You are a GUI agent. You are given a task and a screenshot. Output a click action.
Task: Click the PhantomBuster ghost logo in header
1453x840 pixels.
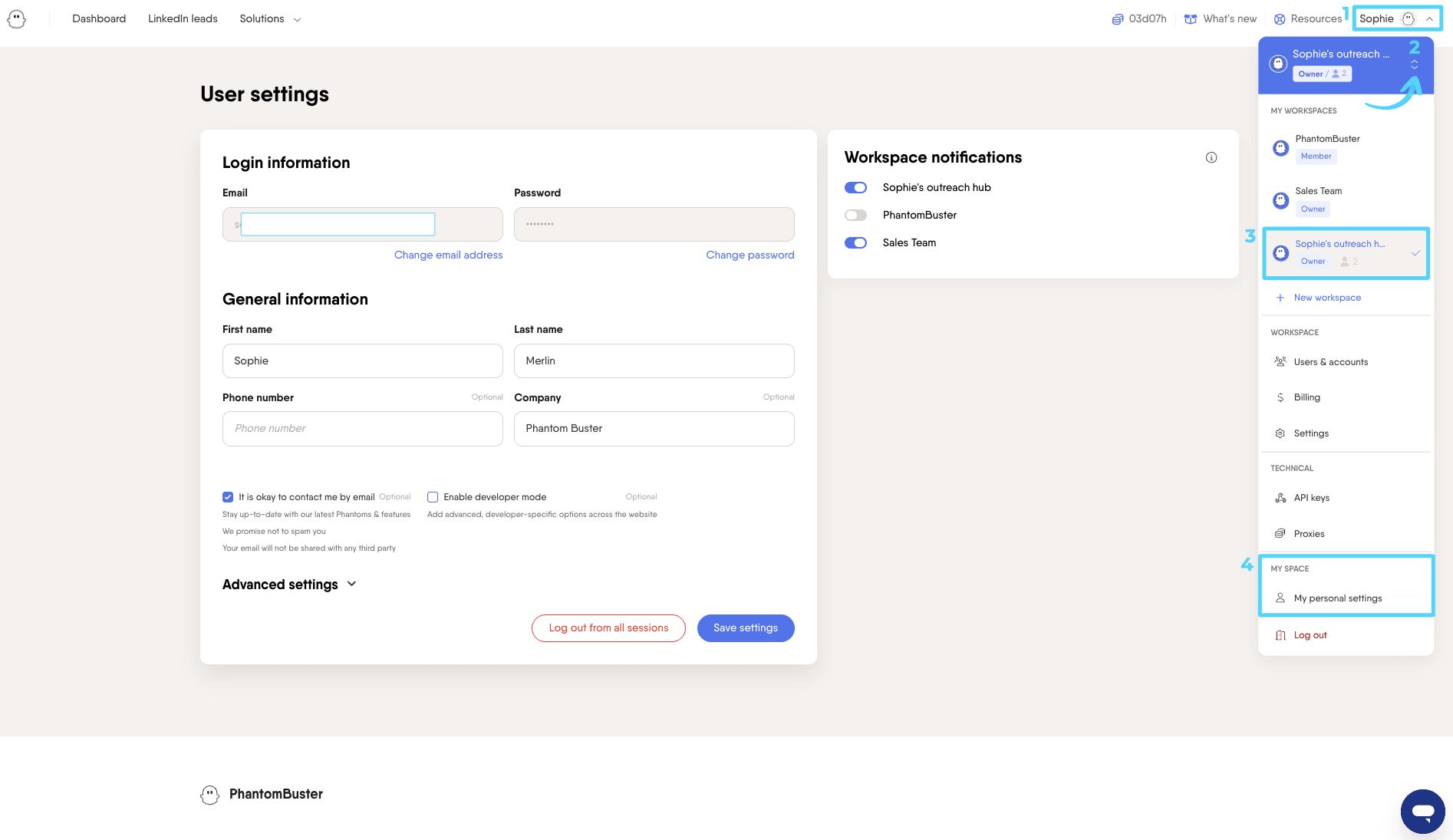[x=16, y=19]
